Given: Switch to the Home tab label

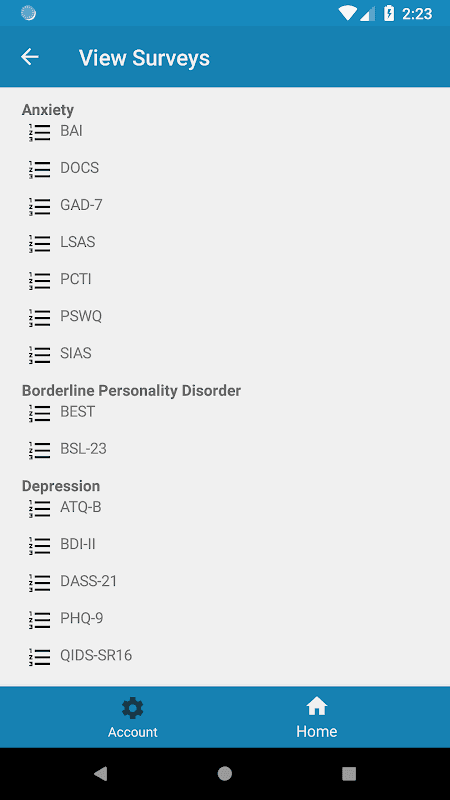Looking at the screenshot, I should coord(316,731).
